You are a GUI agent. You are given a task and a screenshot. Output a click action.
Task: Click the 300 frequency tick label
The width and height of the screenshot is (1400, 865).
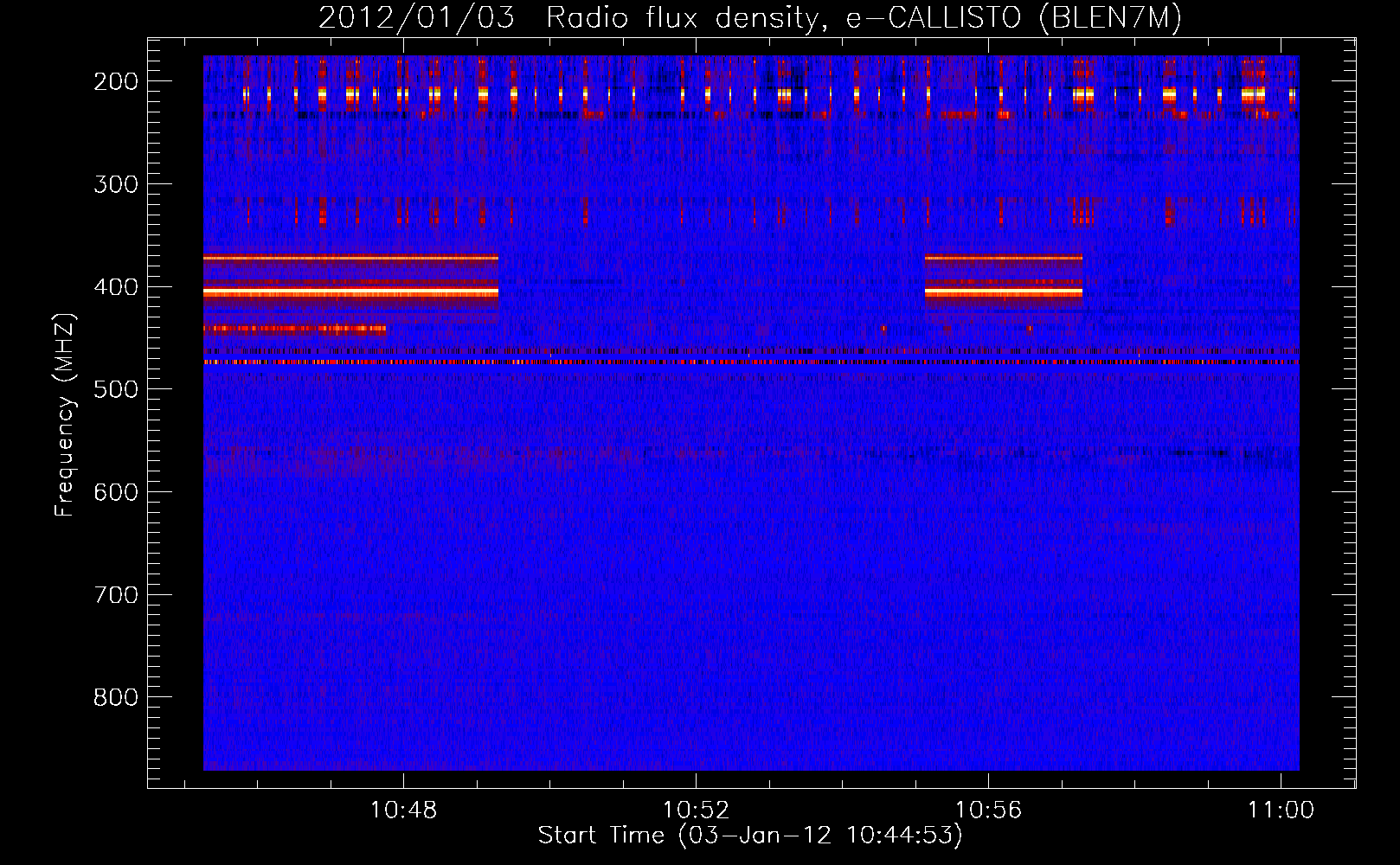[x=115, y=184]
